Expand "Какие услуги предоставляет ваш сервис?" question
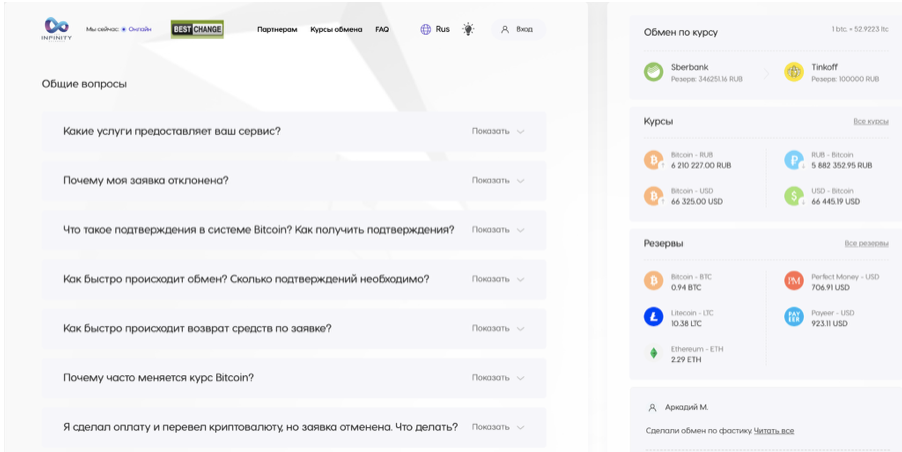Screen dimensions: 902x452 pyautogui.click(x=498, y=131)
